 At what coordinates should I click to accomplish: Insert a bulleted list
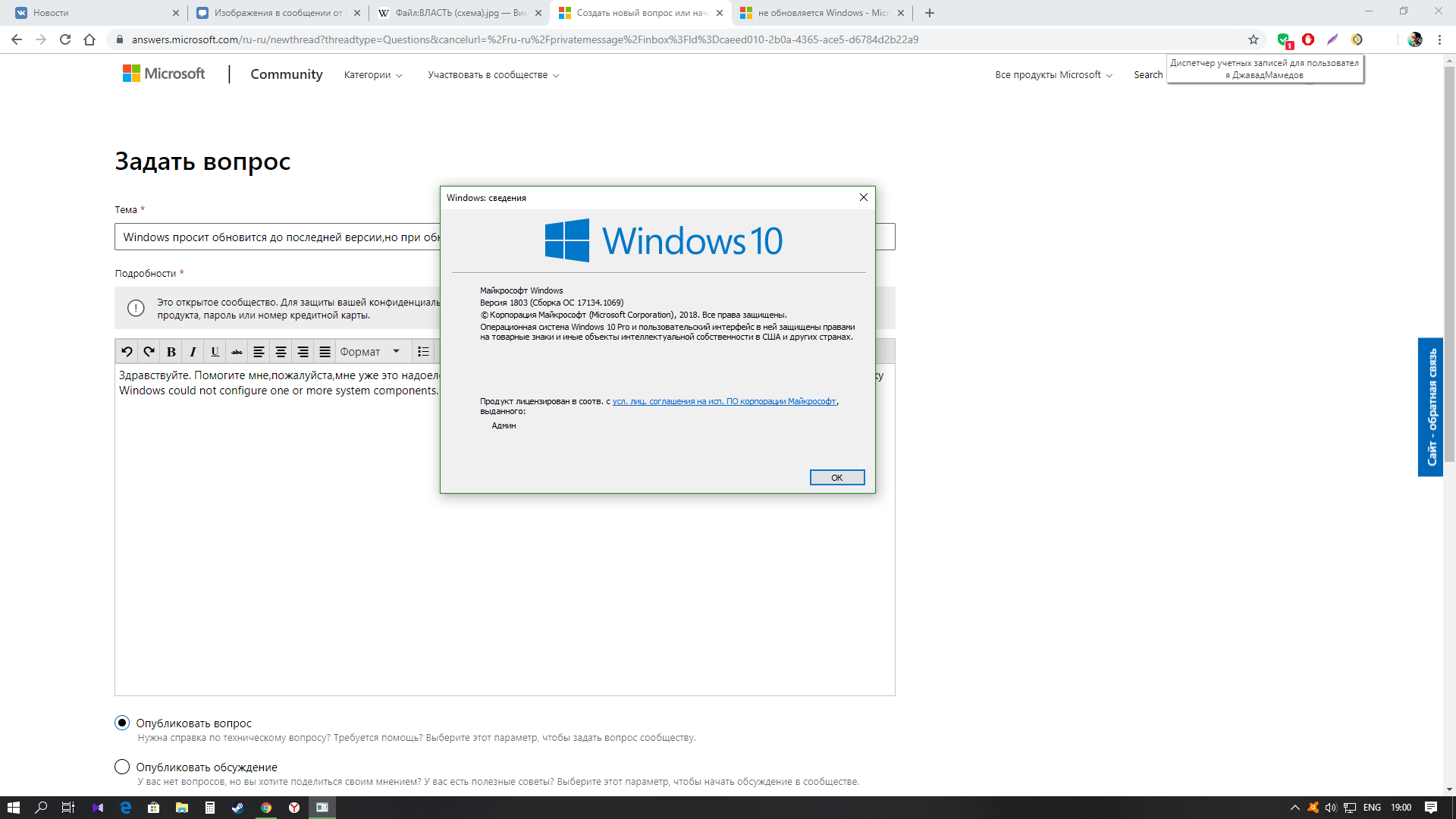click(x=423, y=352)
